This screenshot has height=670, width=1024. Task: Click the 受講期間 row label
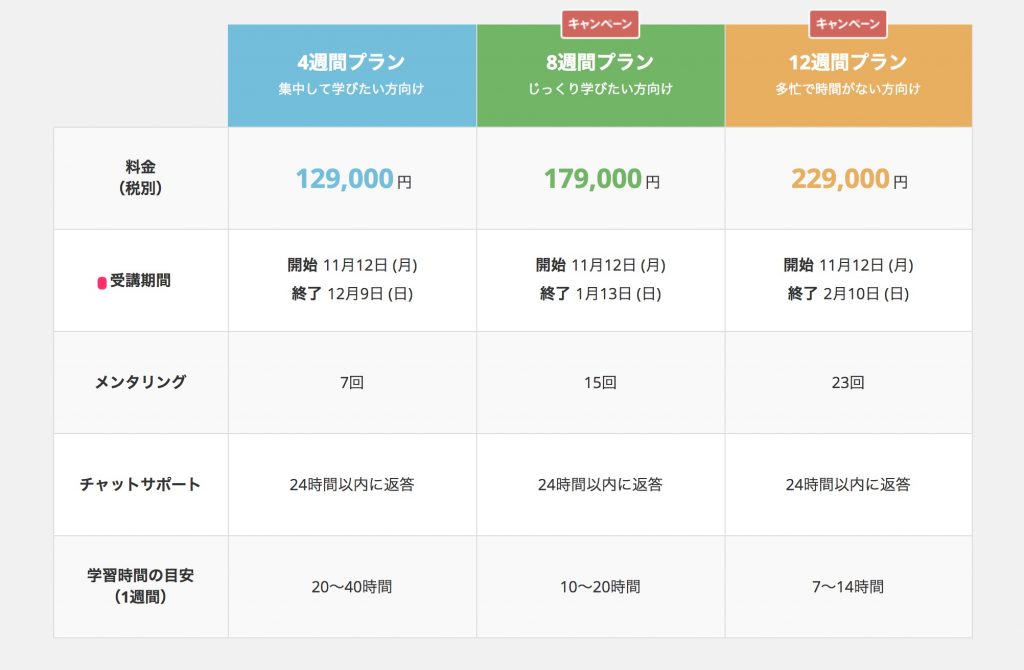coord(140,281)
